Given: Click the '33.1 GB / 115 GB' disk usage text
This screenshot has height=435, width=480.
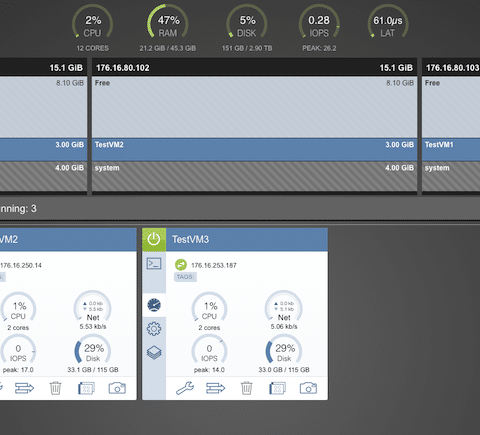Looking at the screenshot, I should coord(93,370).
